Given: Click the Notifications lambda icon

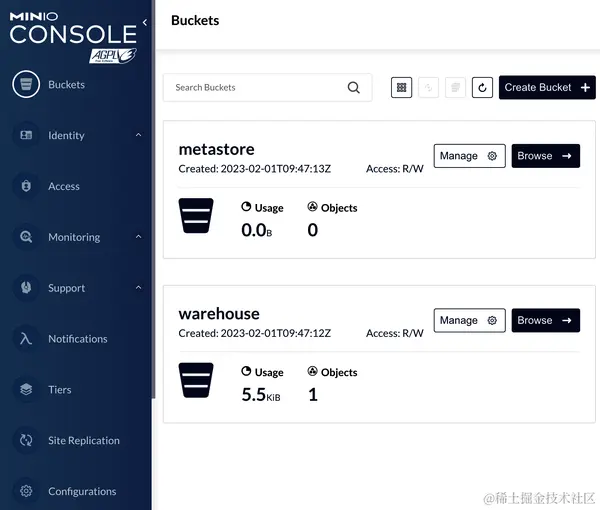Looking at the screenshot, I should point(26,339).
